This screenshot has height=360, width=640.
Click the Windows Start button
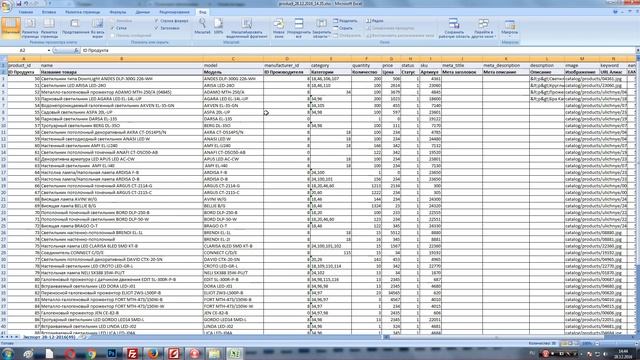click(x=8, y=353)
